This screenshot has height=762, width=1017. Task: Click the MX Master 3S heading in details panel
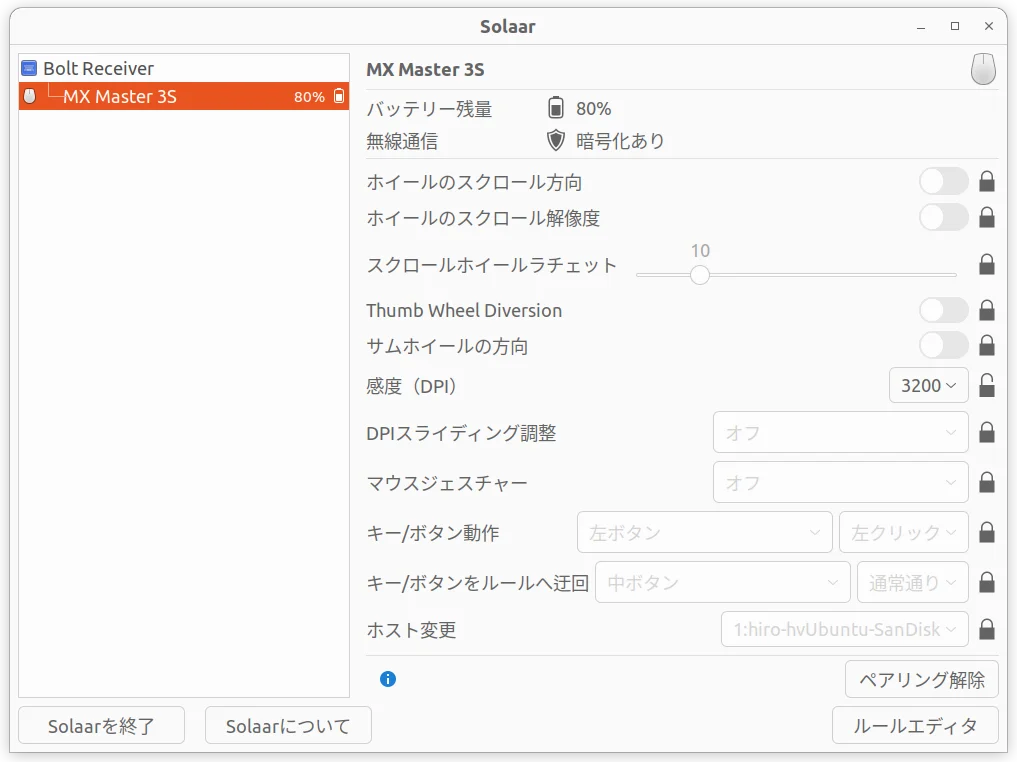(x=425, y=69)
